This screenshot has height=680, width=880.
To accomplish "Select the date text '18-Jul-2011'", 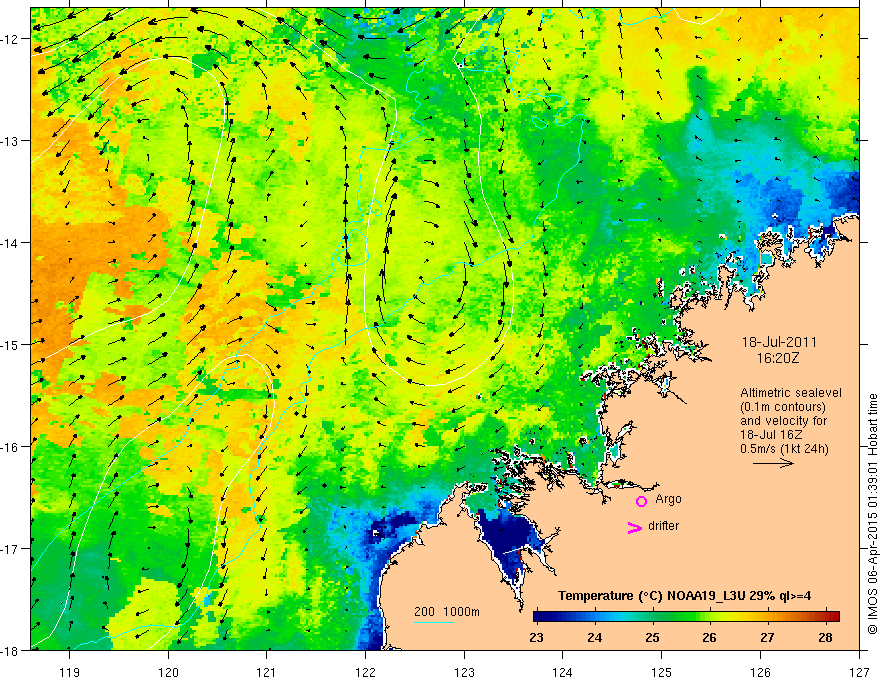I will 779,342.
